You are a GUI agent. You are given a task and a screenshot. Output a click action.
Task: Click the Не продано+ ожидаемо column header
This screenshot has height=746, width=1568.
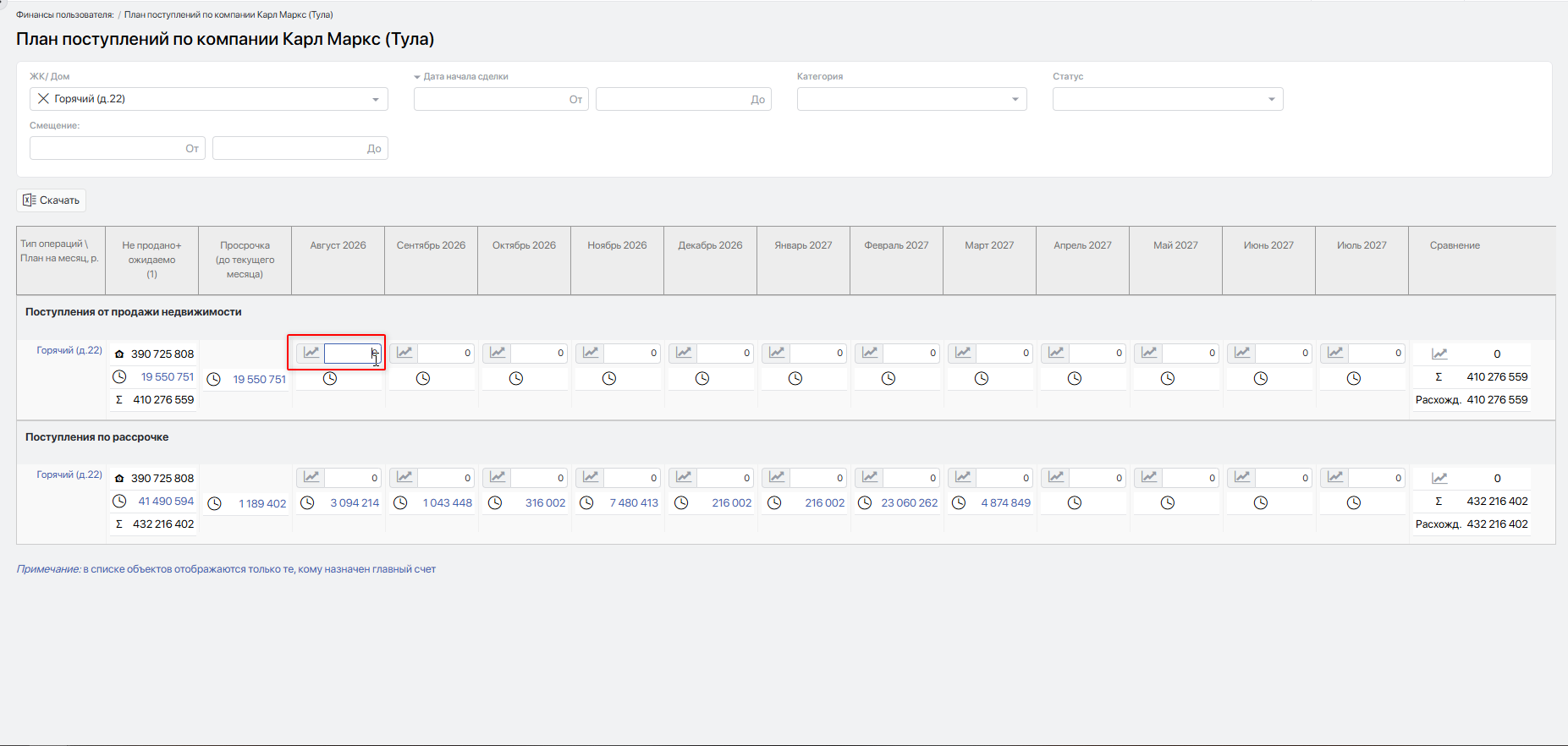point(151,260)
